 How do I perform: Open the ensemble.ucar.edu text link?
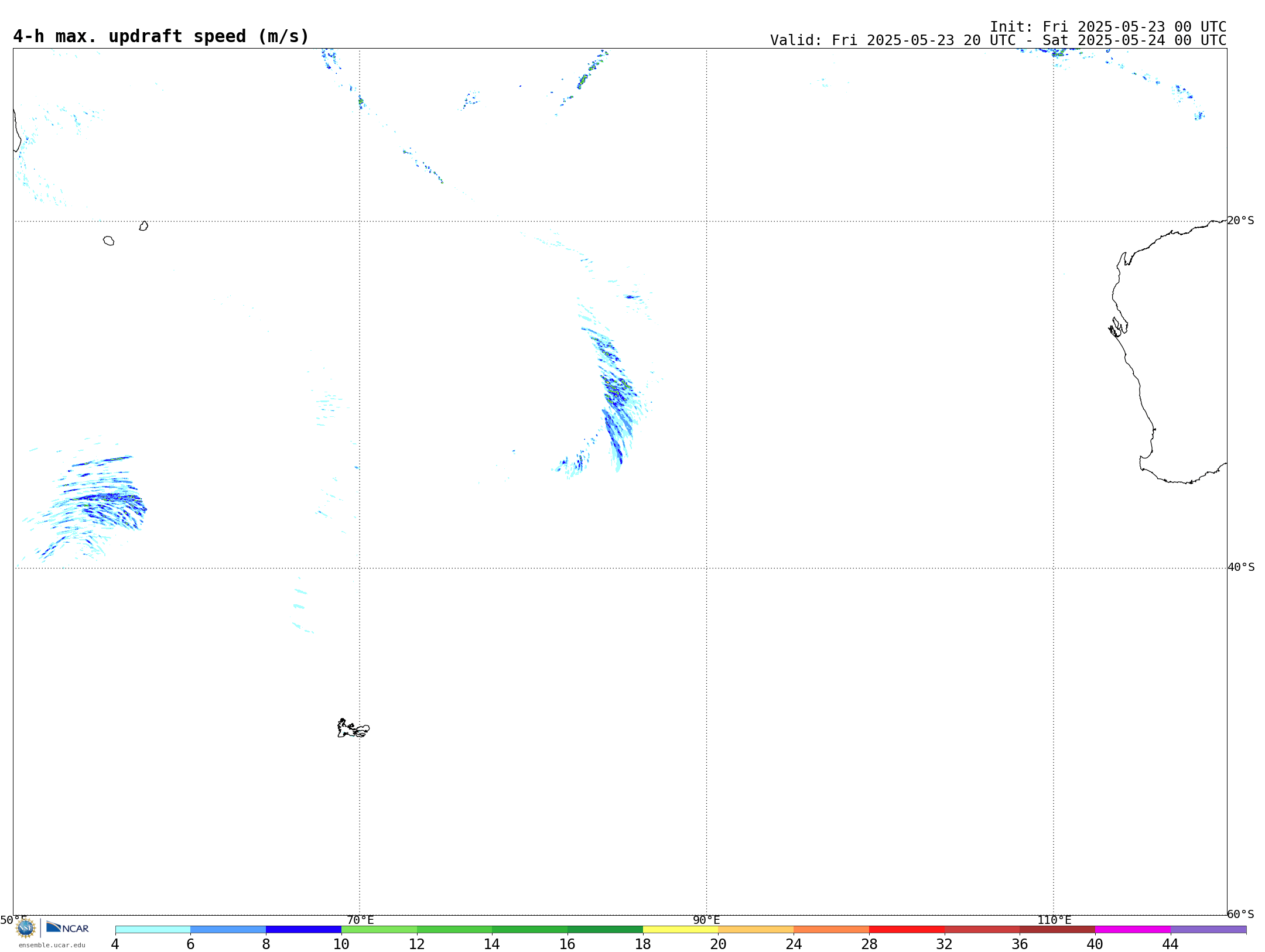(x=52, y=945)
